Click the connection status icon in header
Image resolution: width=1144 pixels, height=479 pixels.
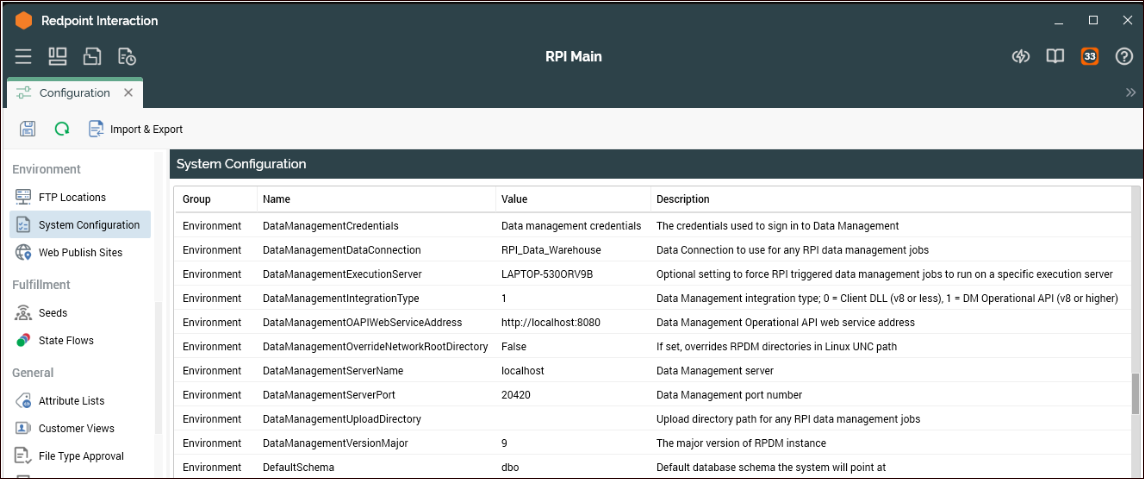(x=1020, y=57)
